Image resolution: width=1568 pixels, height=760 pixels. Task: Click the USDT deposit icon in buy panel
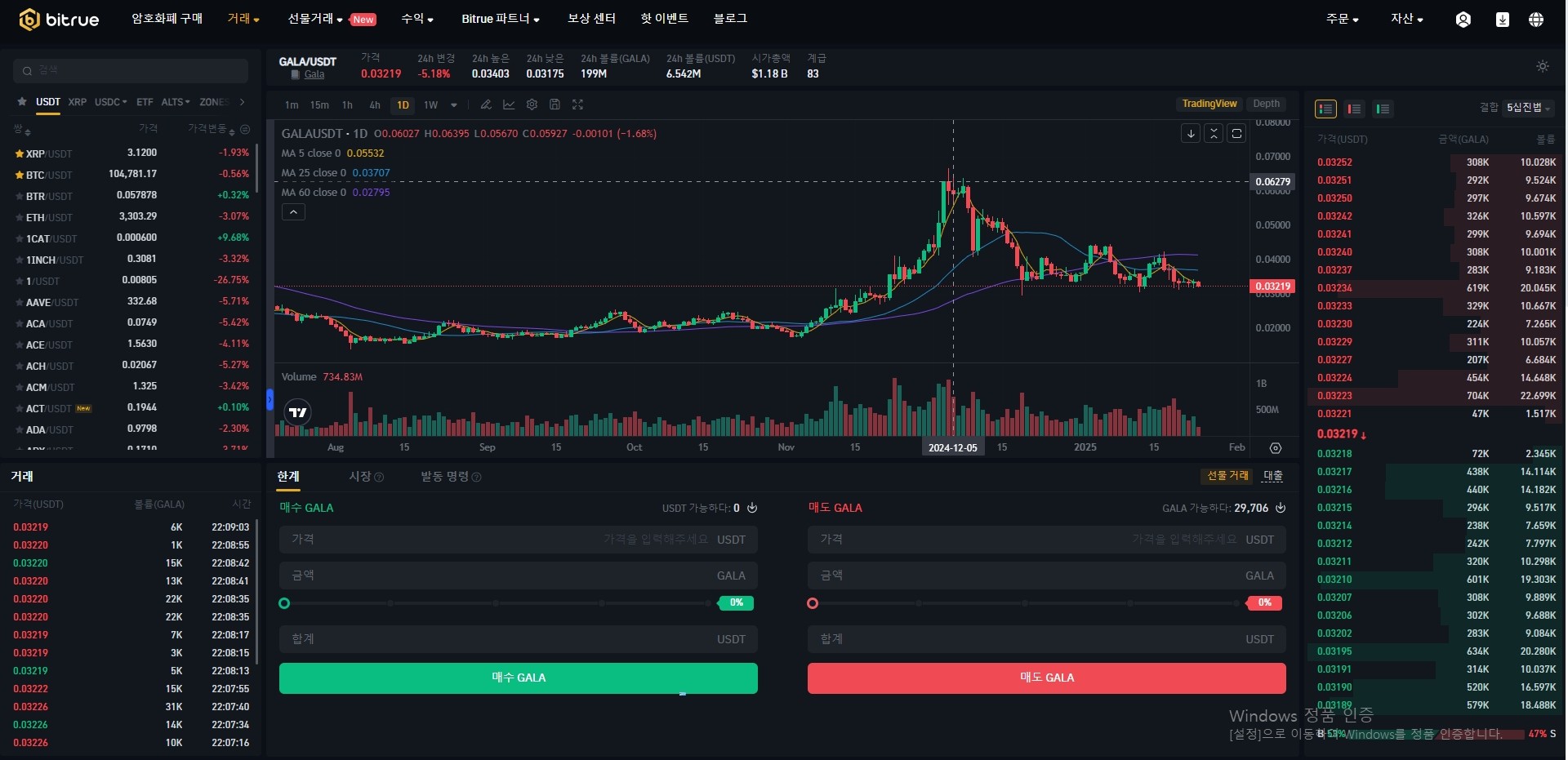tap(752, 508)
